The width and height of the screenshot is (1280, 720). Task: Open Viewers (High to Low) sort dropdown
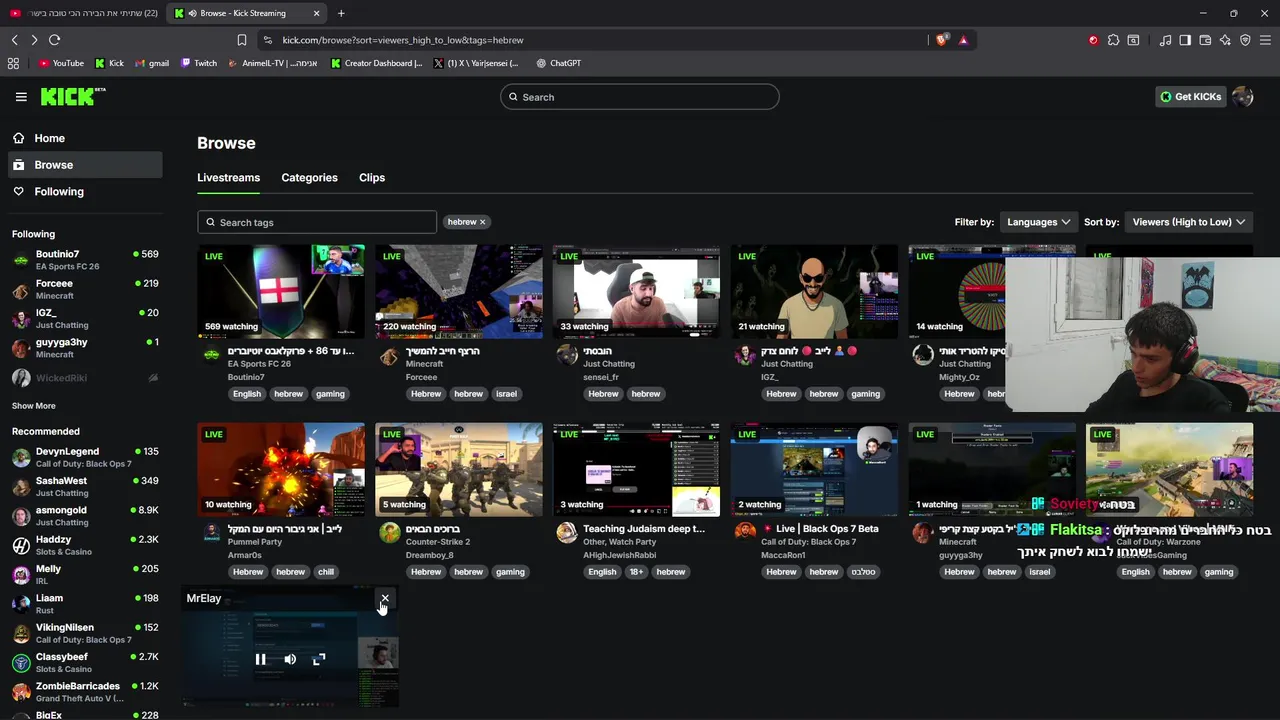click(1188, 222)
